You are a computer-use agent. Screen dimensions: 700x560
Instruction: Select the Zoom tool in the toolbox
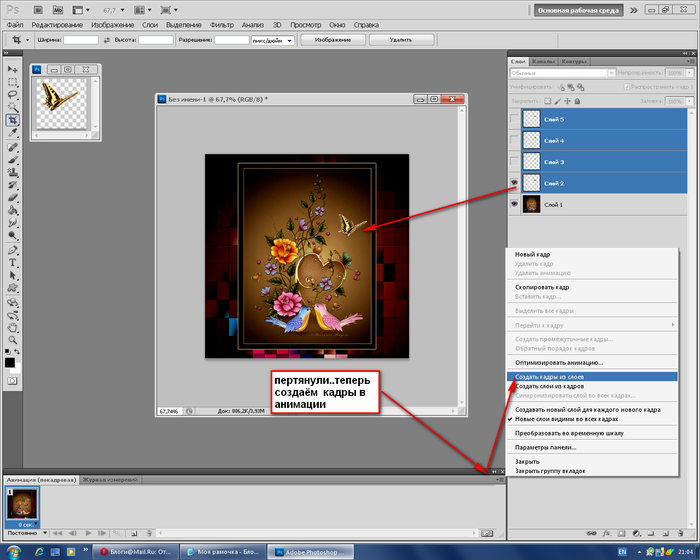[12, 340]
